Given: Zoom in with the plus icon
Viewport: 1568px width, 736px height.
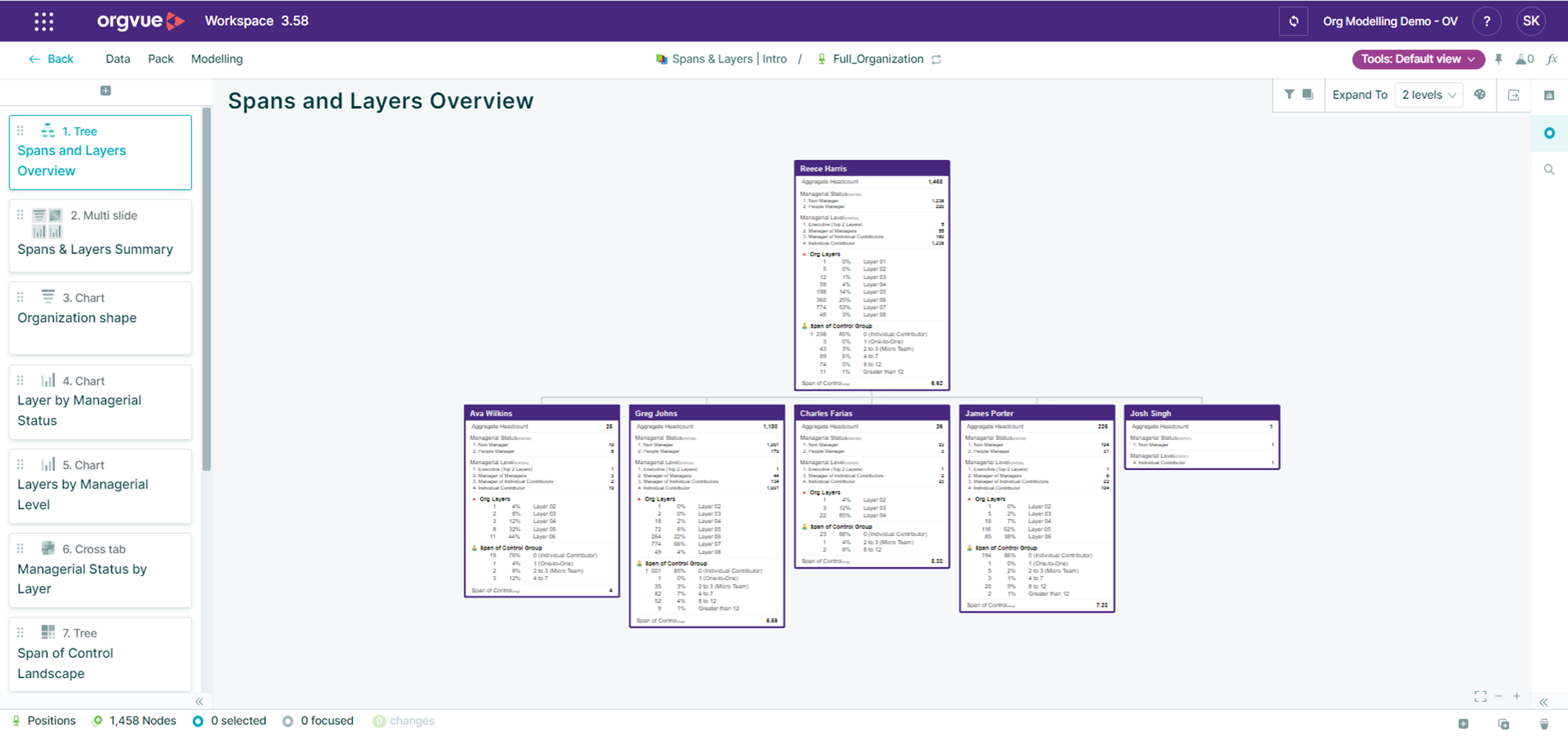Looking at the screenshot, I should pyautogui.click(x=1517, y=696).
